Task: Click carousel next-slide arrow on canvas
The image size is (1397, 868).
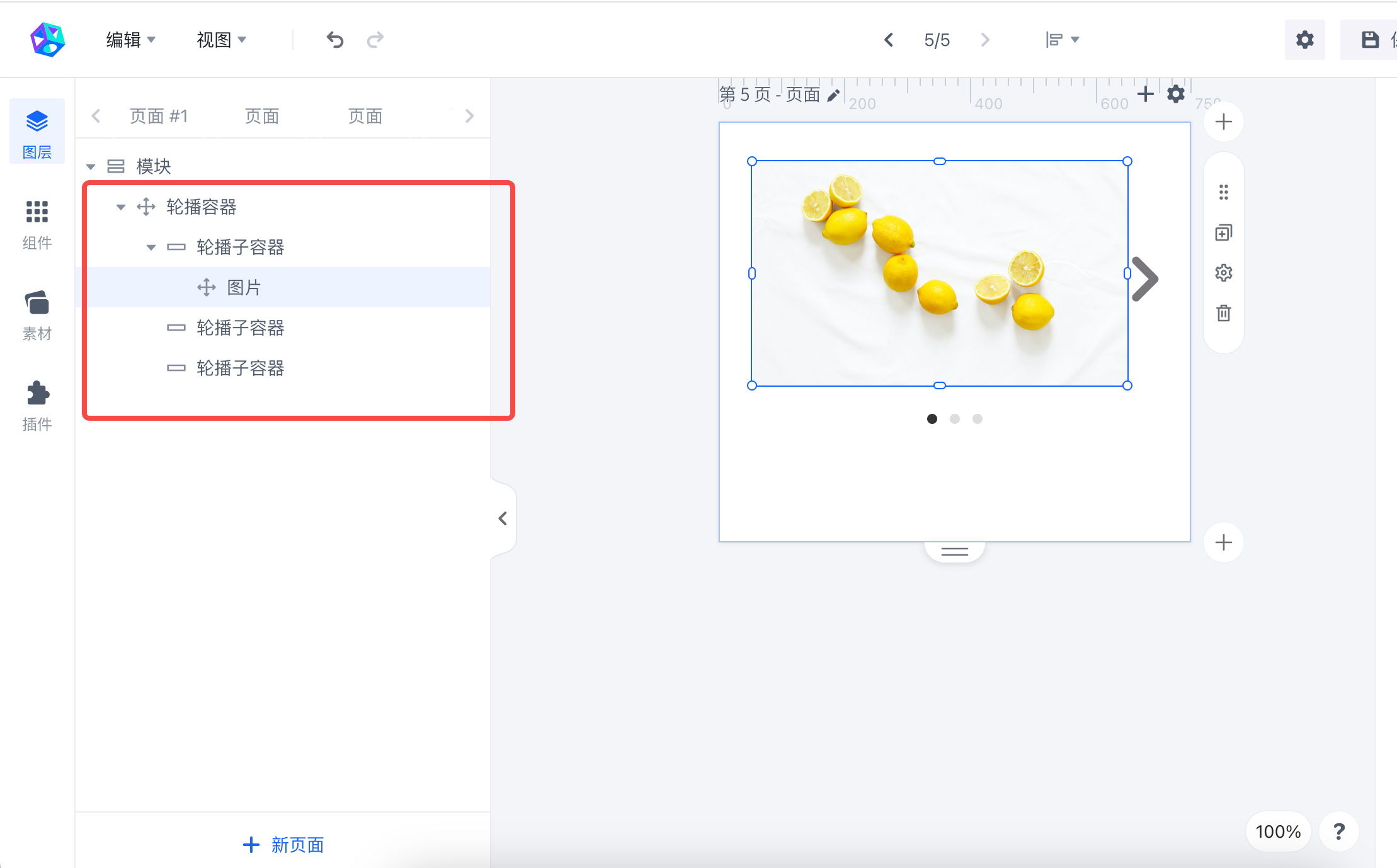Action: tap(1144, 278)
